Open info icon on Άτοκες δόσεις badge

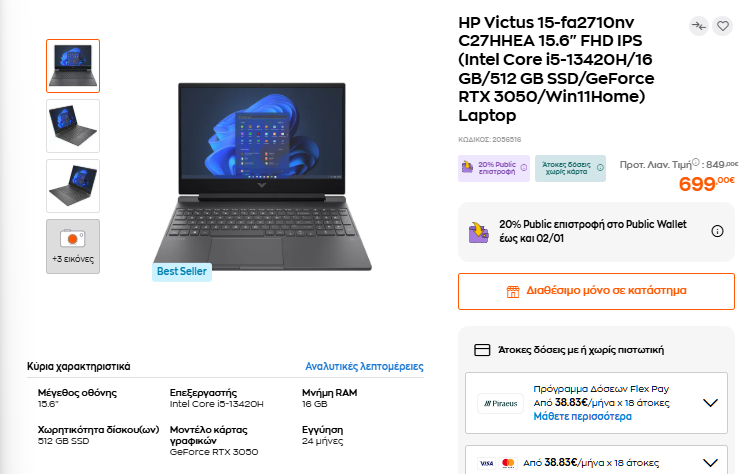click(600, 168)
